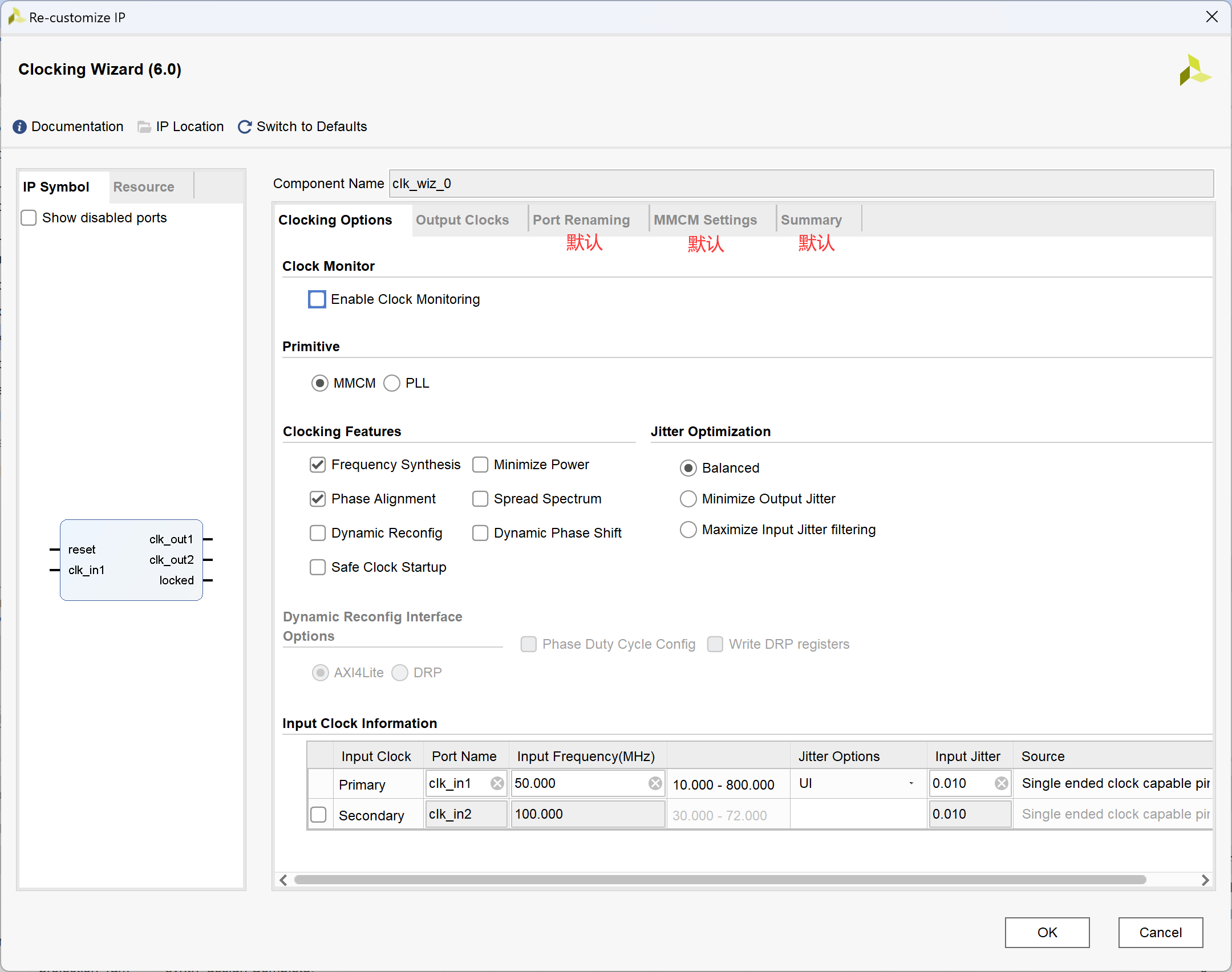Clear the 50.000 input frequency value

[655, 784]
